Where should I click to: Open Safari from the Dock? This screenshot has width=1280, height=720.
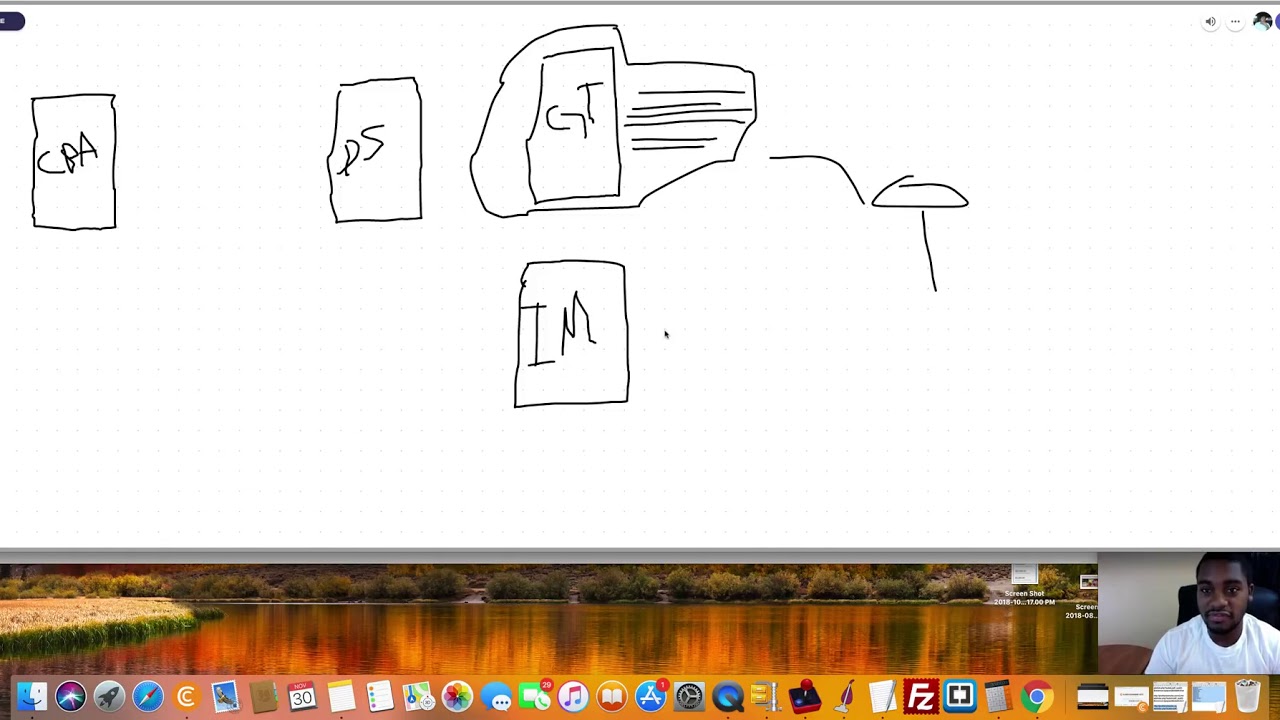point(148,696)
